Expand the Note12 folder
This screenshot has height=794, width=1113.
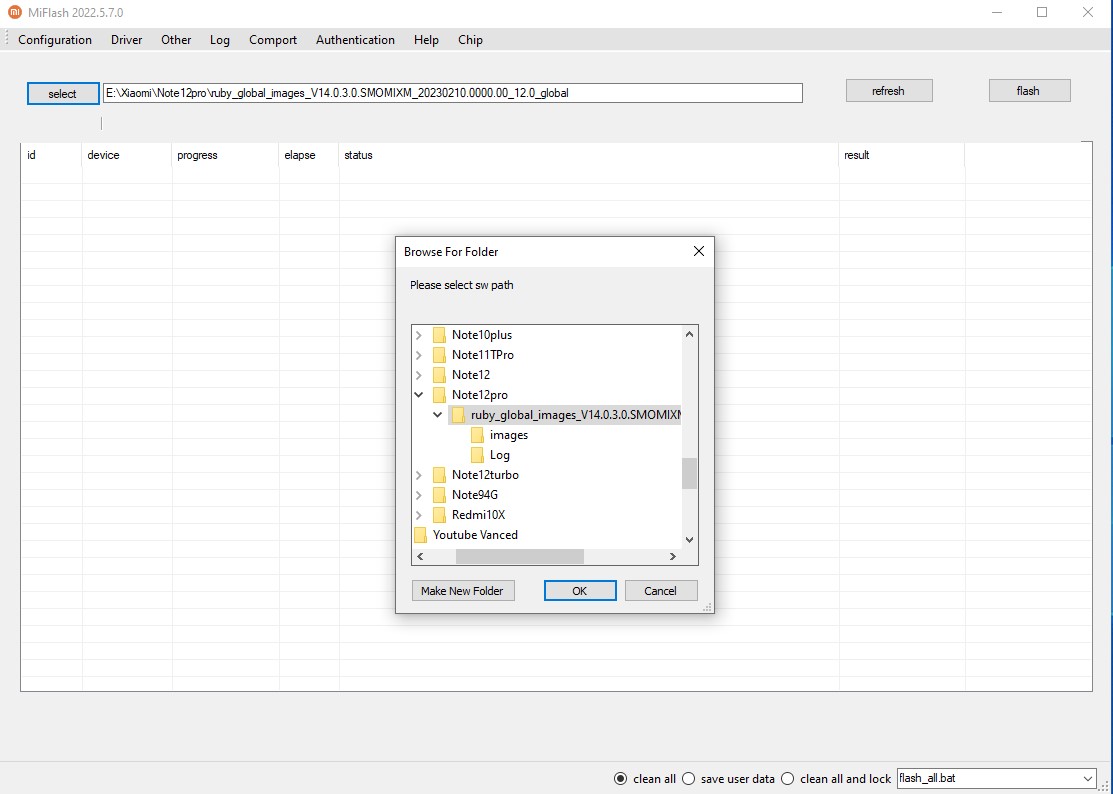pos(419,375)
